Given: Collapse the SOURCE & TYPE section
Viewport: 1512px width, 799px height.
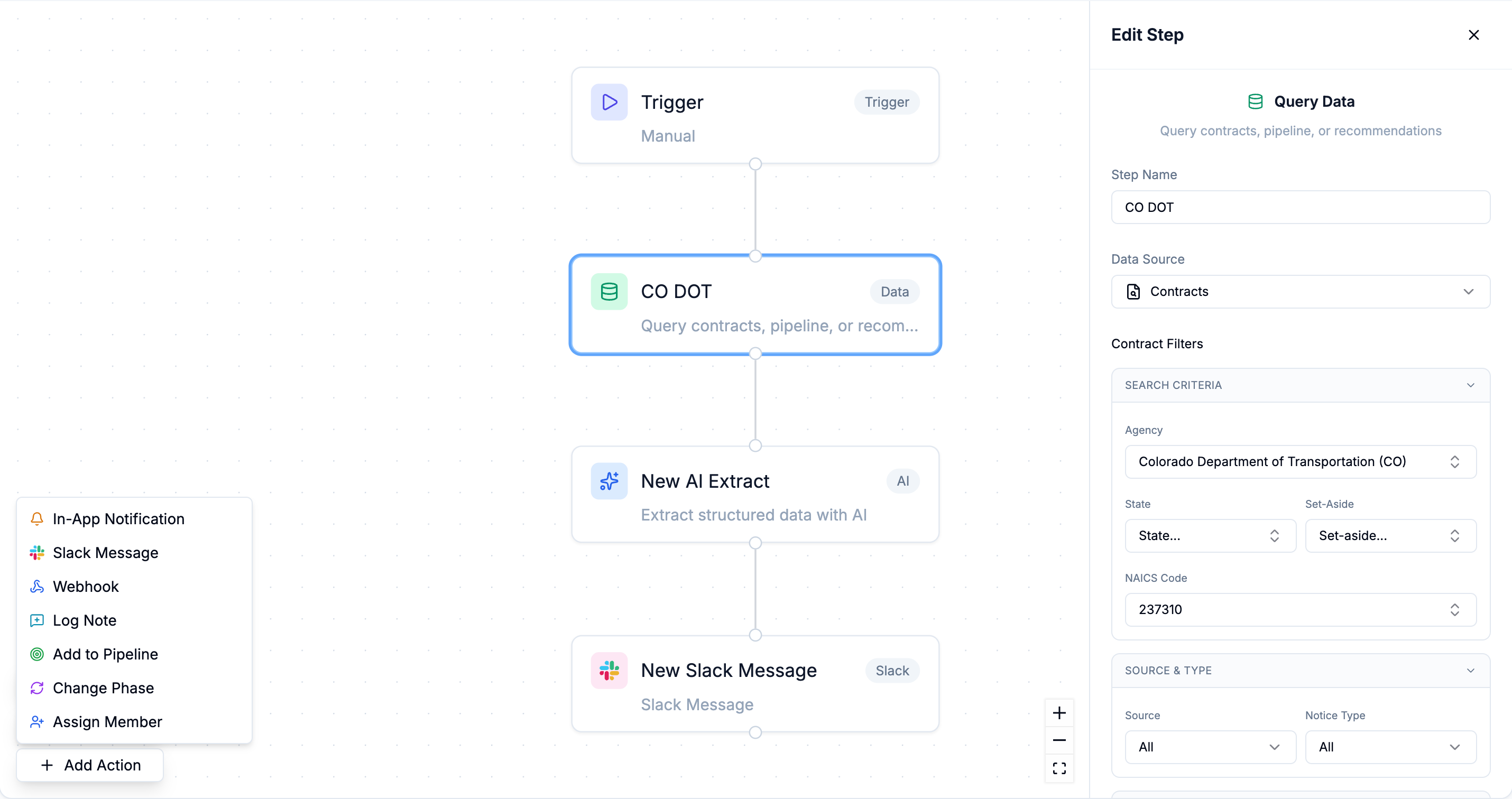Looking at the screenshot, I should pyautogui.click(x=1470, y=670).
